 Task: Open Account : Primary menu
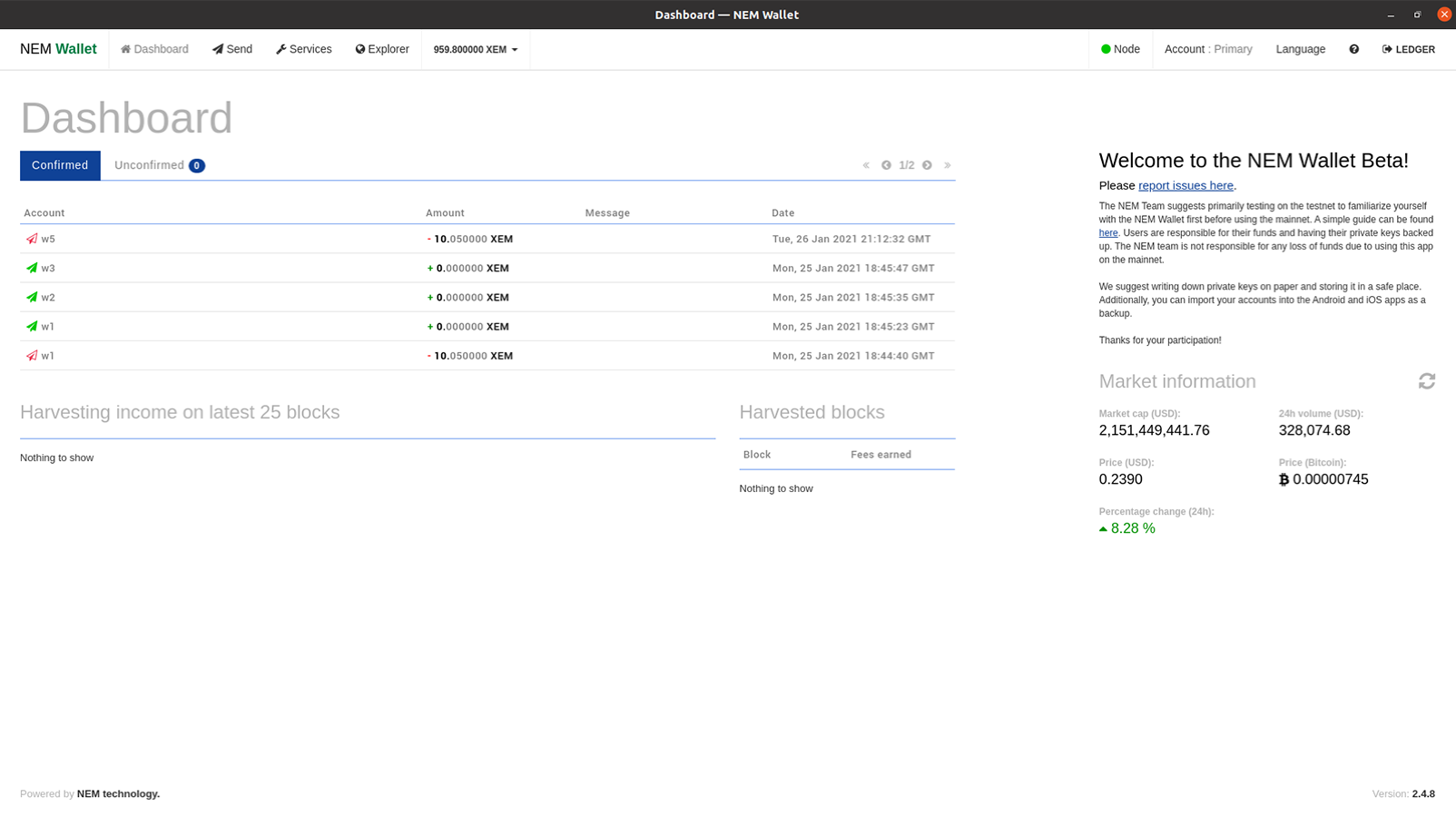(x=1208, y=49)
